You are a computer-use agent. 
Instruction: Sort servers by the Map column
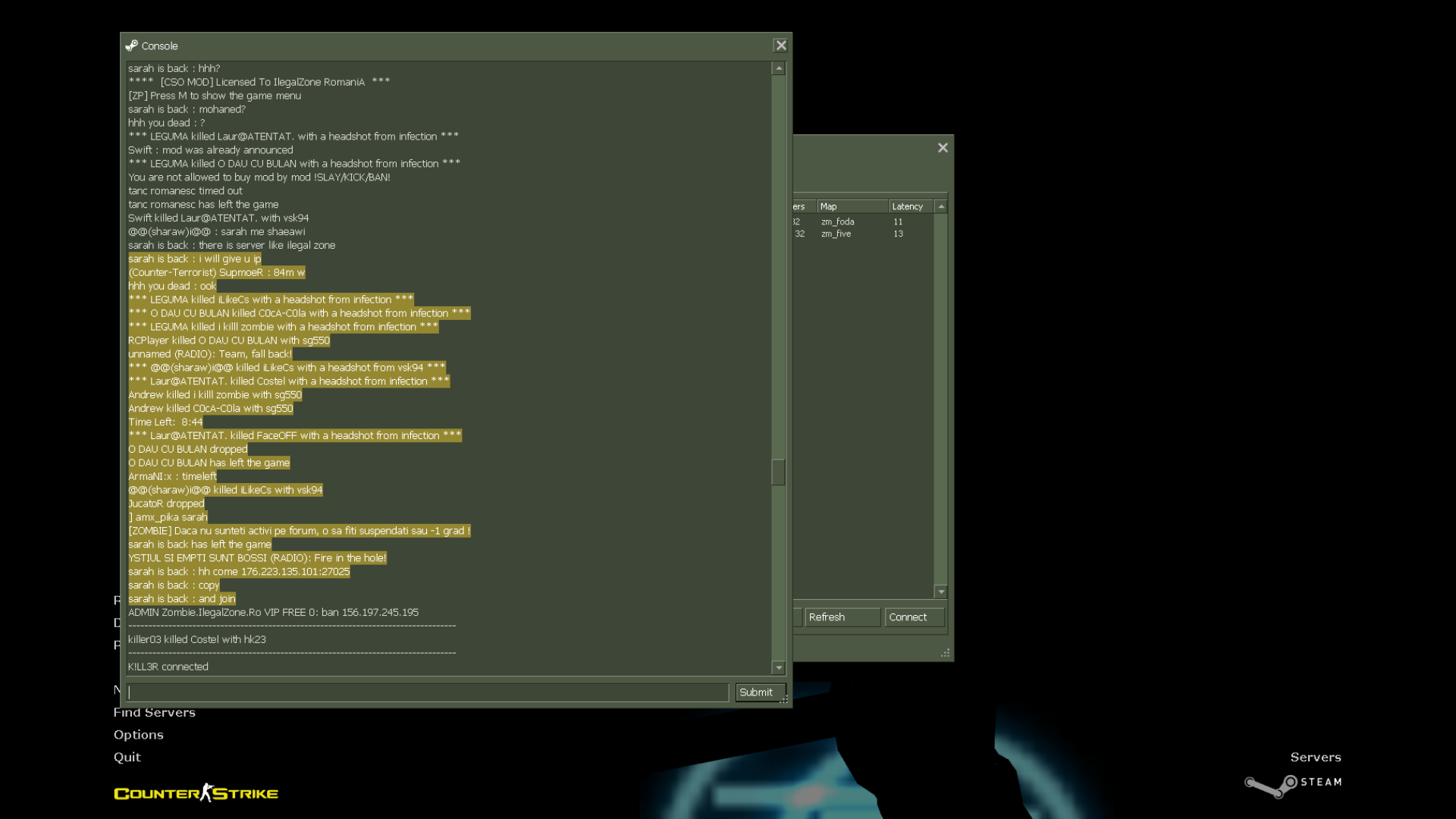coord(852,206)
